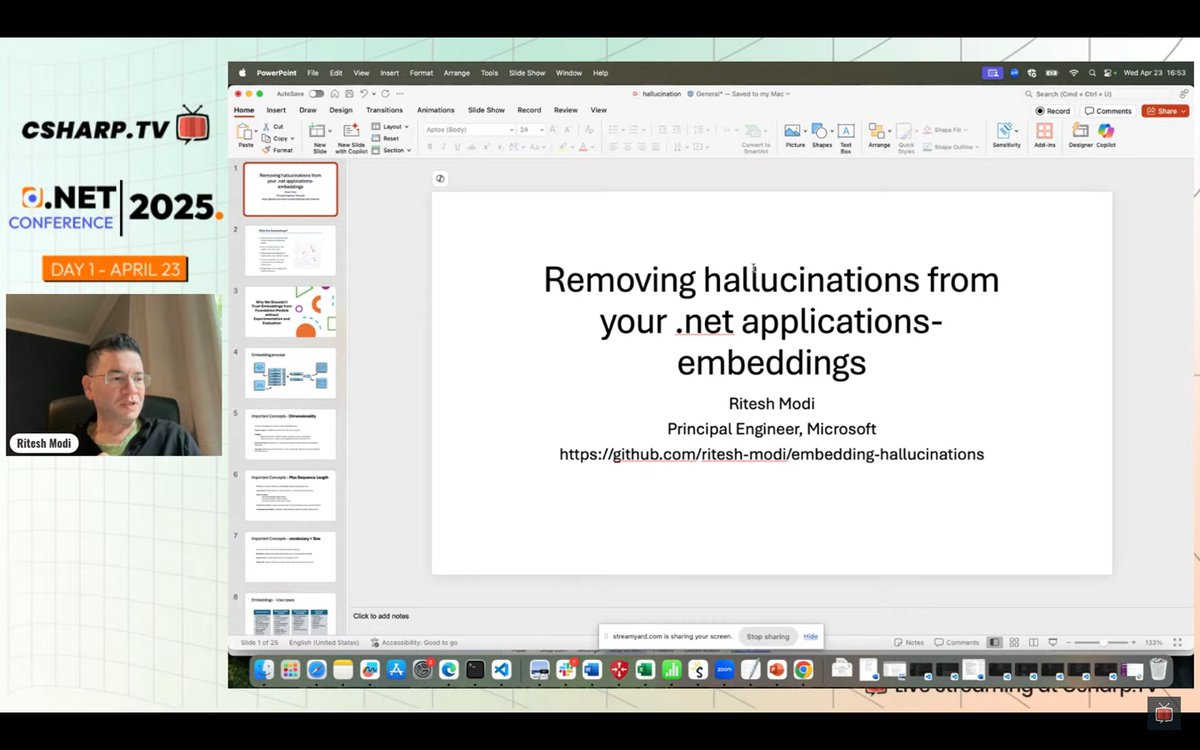Open the Animations tab
The image size is (1200, 750).
(435, 110)
